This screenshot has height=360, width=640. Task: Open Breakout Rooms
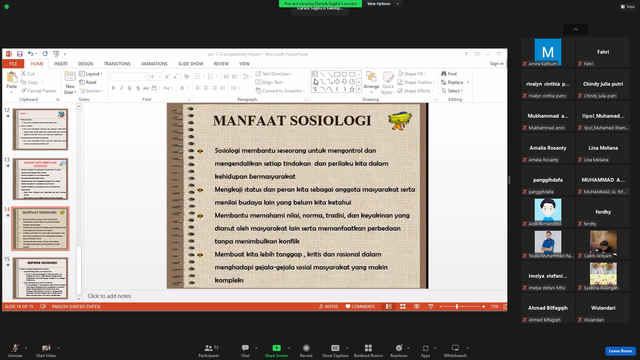368,350
